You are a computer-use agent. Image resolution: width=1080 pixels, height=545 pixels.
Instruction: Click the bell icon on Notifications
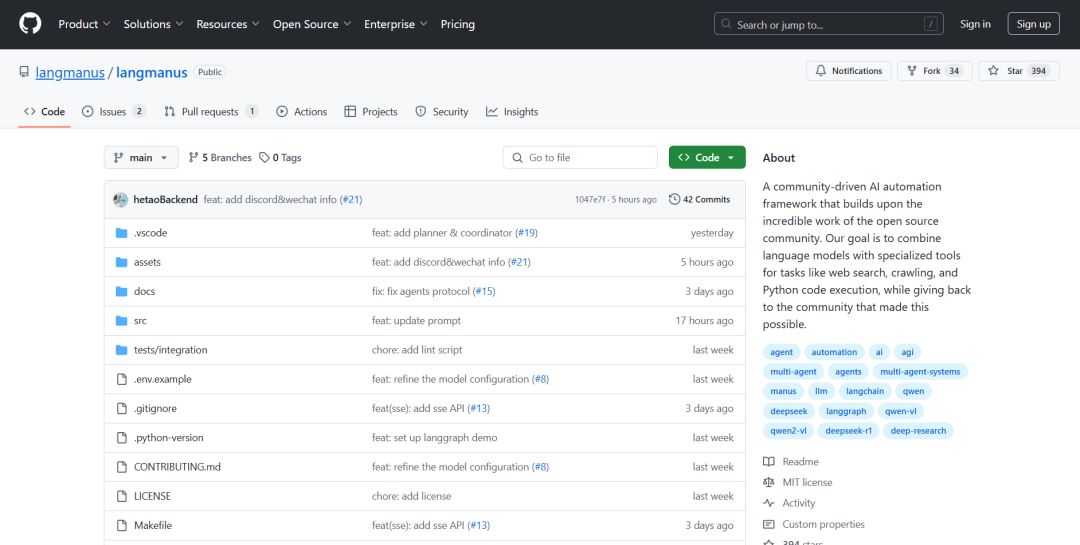[x=820, y=71]
